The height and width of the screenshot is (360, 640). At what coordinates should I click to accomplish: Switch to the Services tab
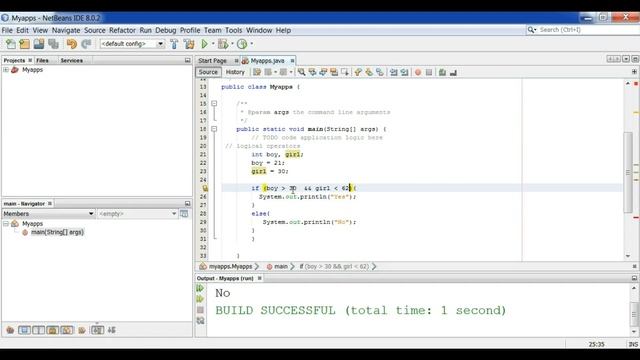tap(71, 60)
